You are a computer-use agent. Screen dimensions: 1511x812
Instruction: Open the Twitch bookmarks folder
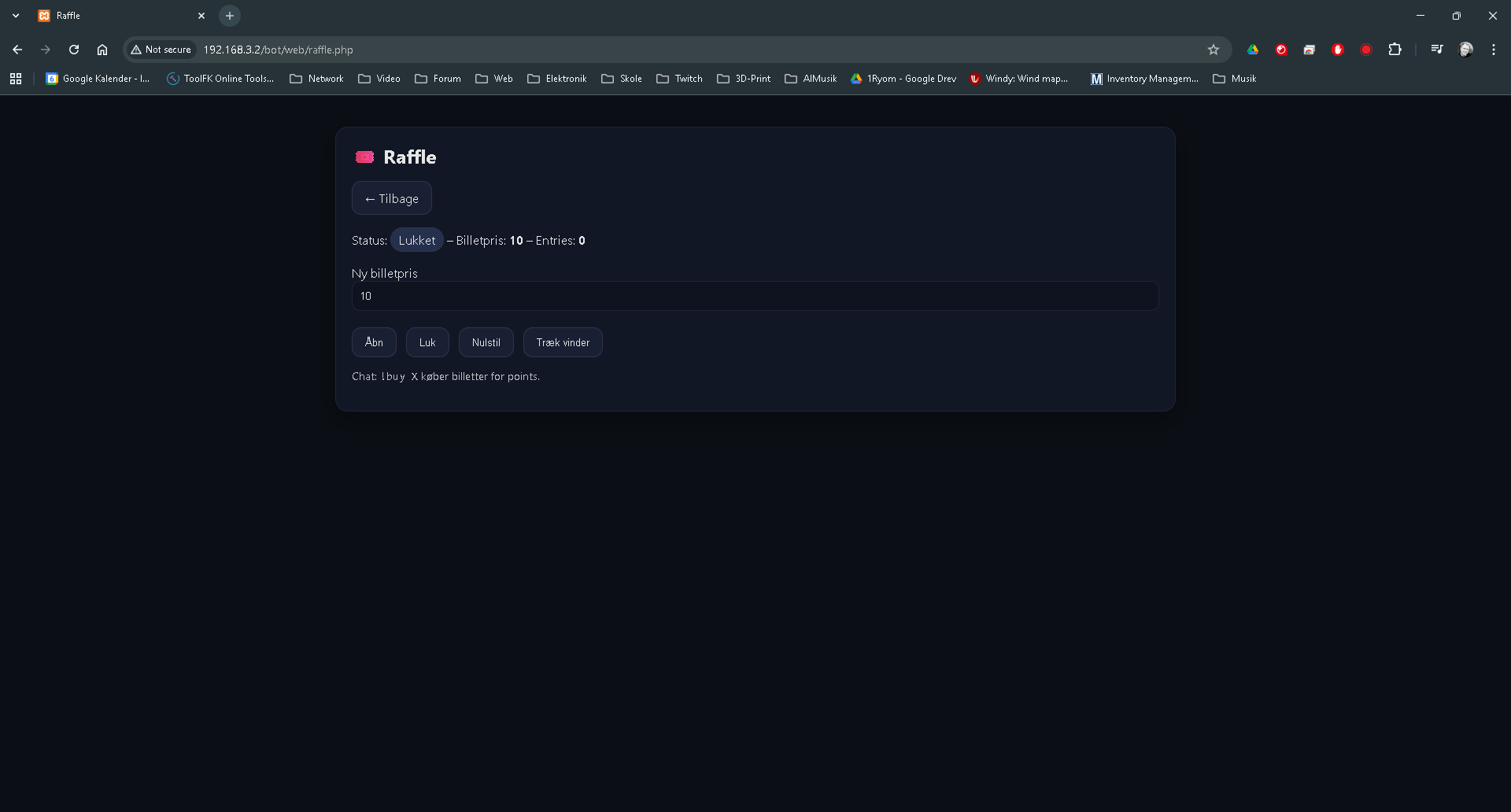680,79
